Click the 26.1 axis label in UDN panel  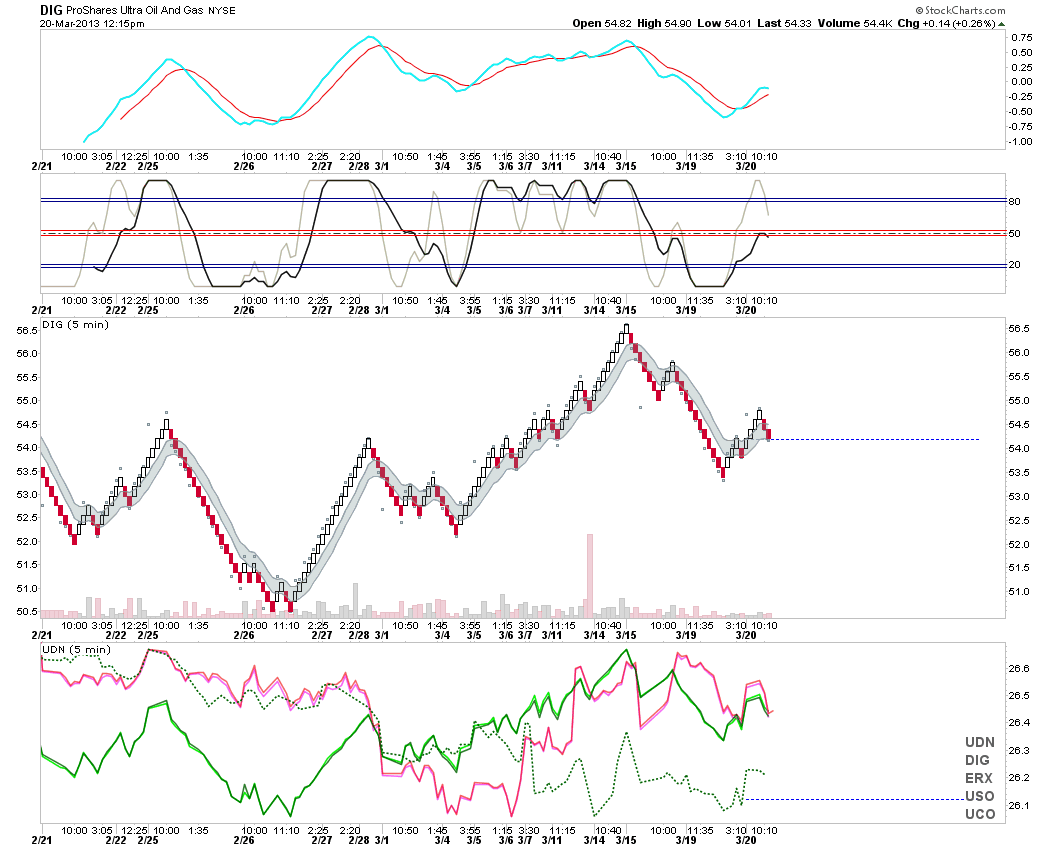[x=1019, y=806]
